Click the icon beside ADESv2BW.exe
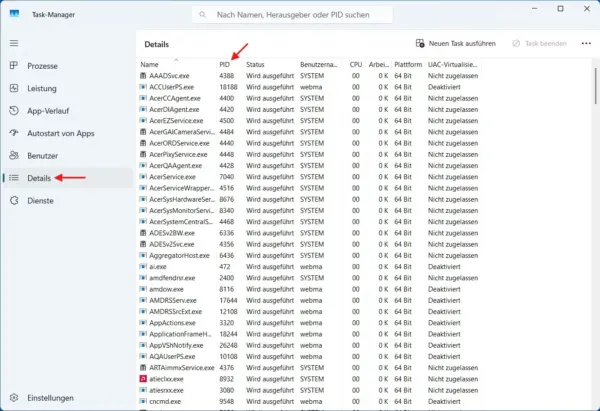This screenshot has height=411, width=600. click(143, 233)
